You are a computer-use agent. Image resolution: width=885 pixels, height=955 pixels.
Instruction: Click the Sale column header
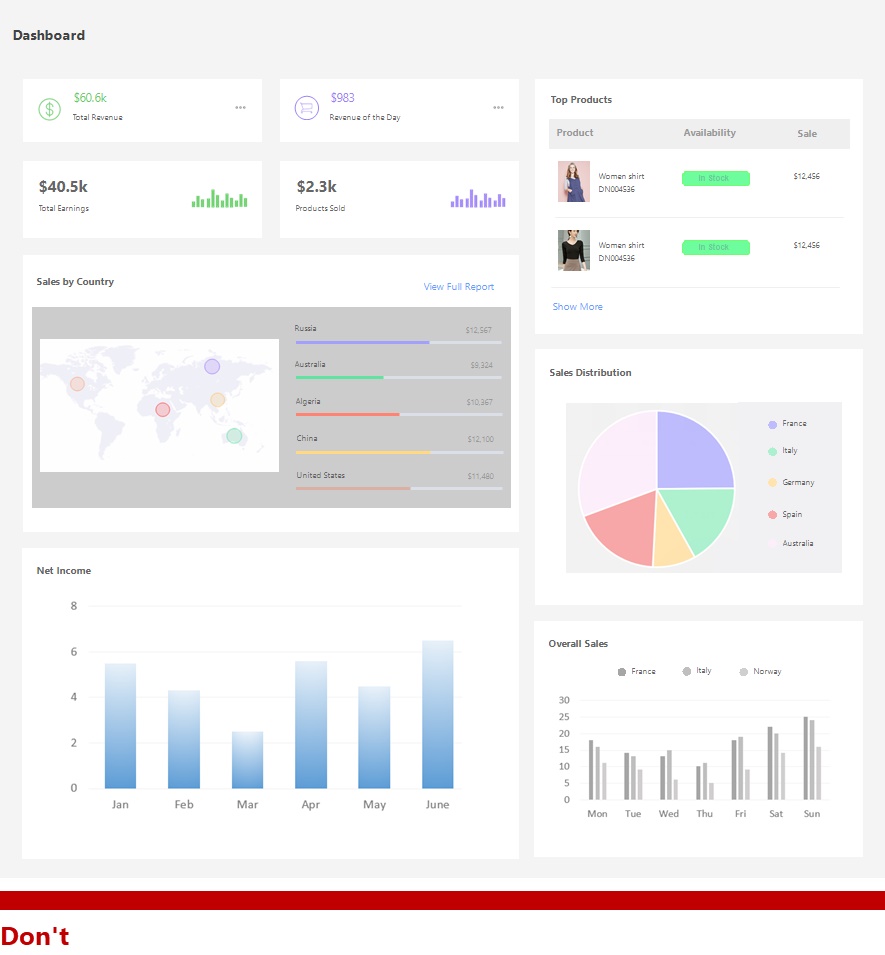pyautogui.click(x=807, y=133)
